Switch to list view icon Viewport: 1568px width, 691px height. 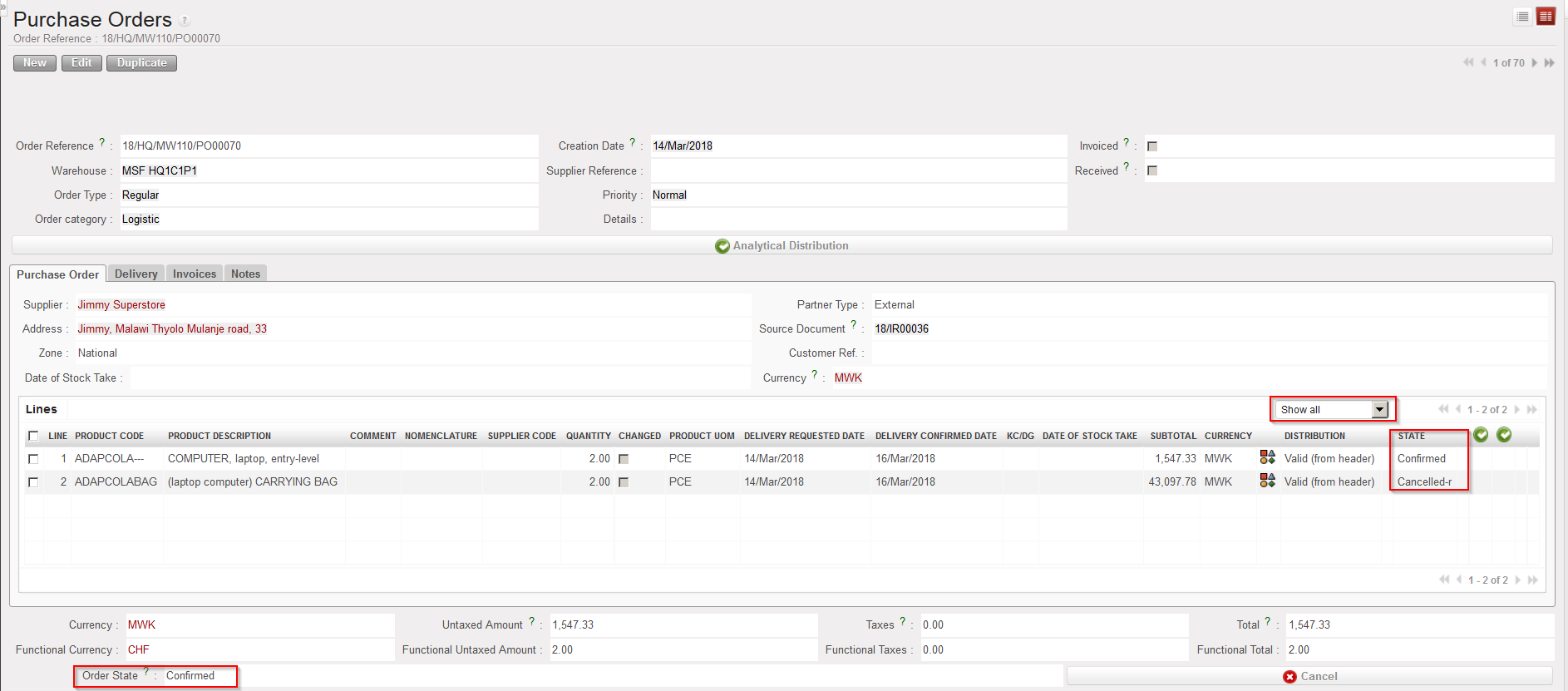(x=1522, y=17)
